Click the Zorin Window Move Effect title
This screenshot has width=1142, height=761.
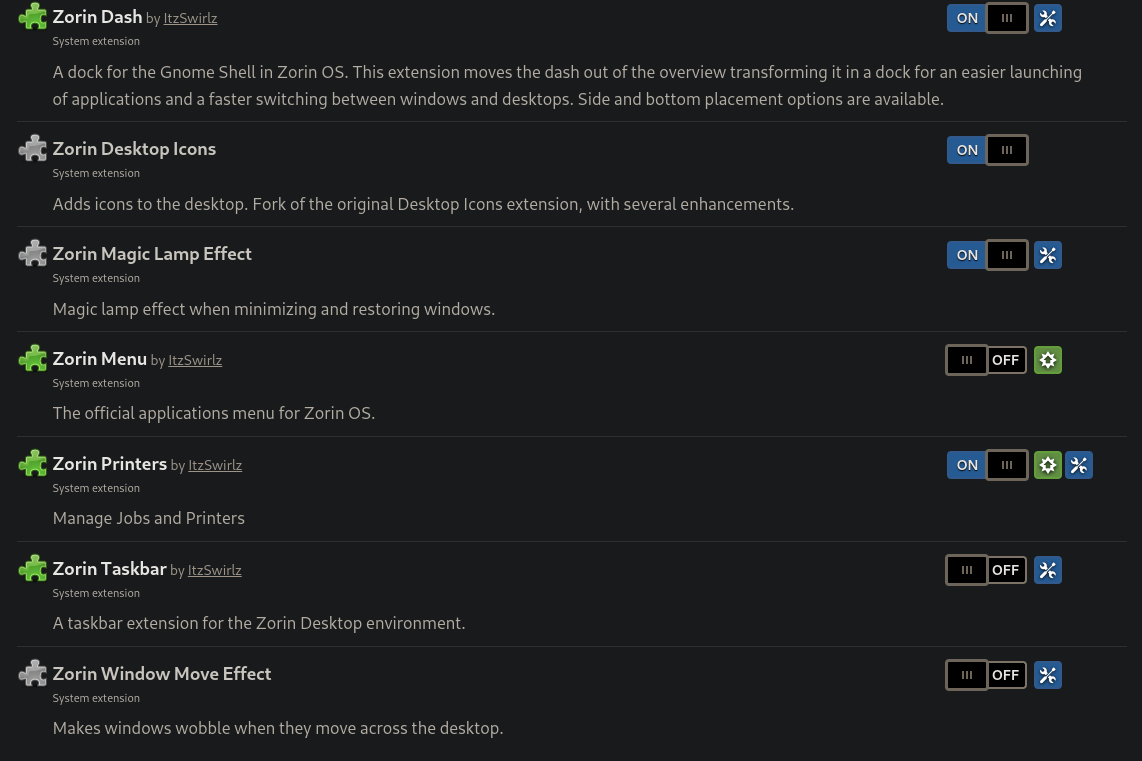pyautogui.click(x=162, y=674)
